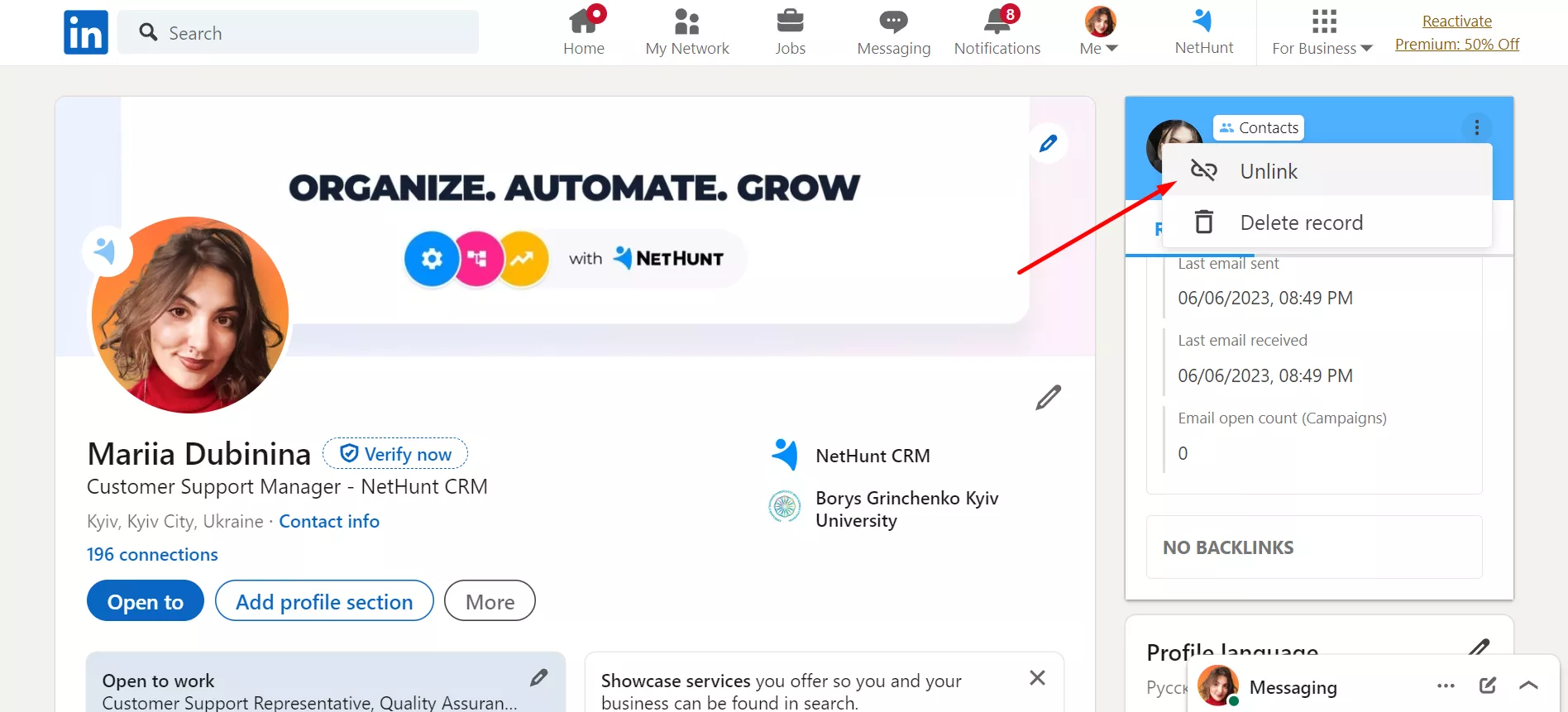The width and height of the screenshot is (1568, 712).
Task: Click Email open count value 0
Action: tap(1183, 453)
